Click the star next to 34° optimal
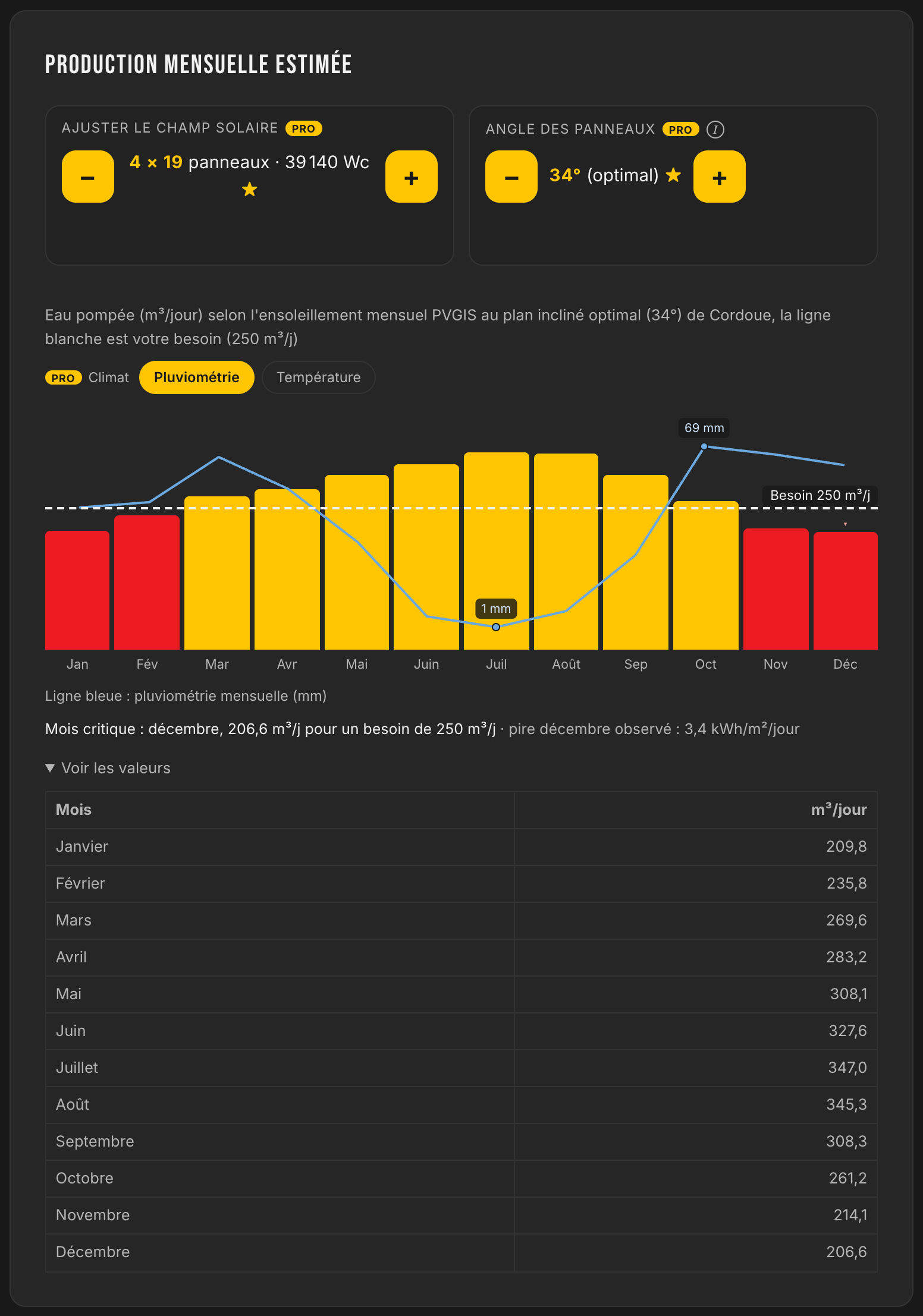923x1316 pixels. click(673, 175)
